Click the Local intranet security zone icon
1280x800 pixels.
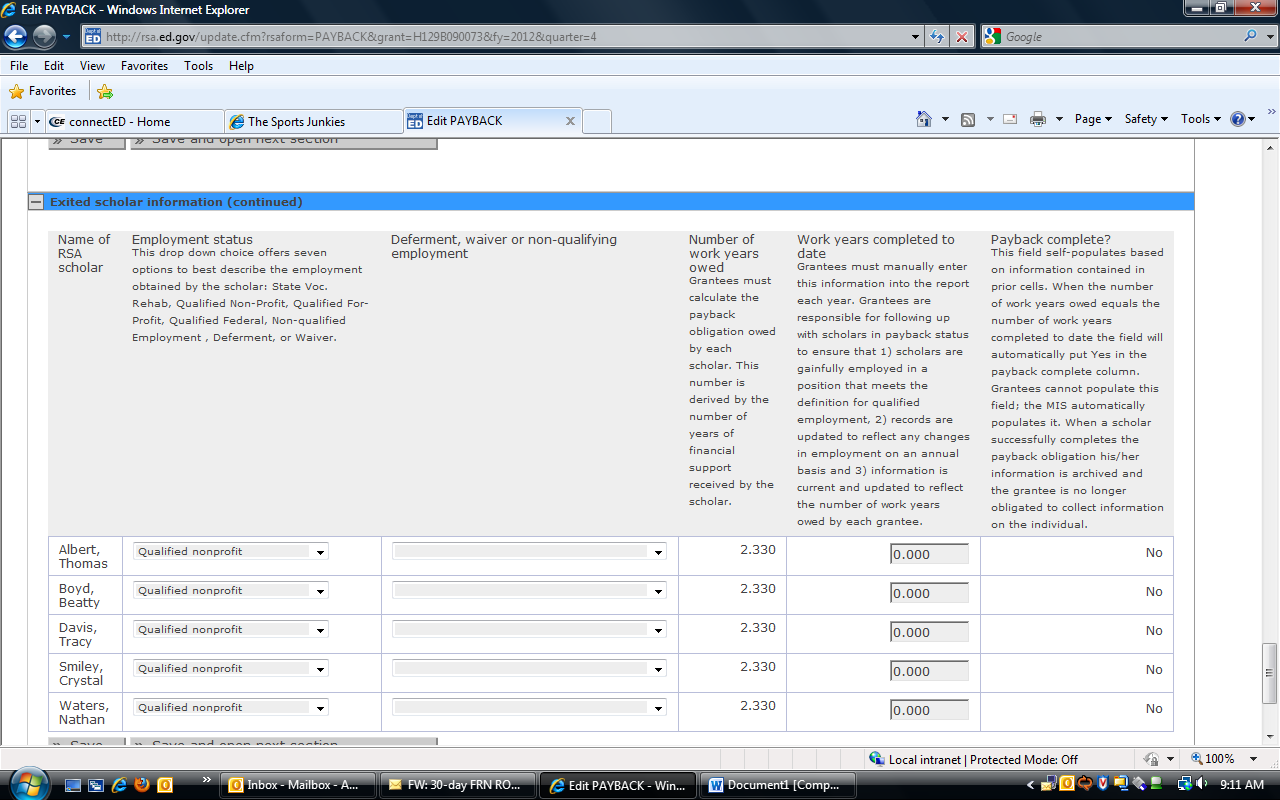click(877, 759)
